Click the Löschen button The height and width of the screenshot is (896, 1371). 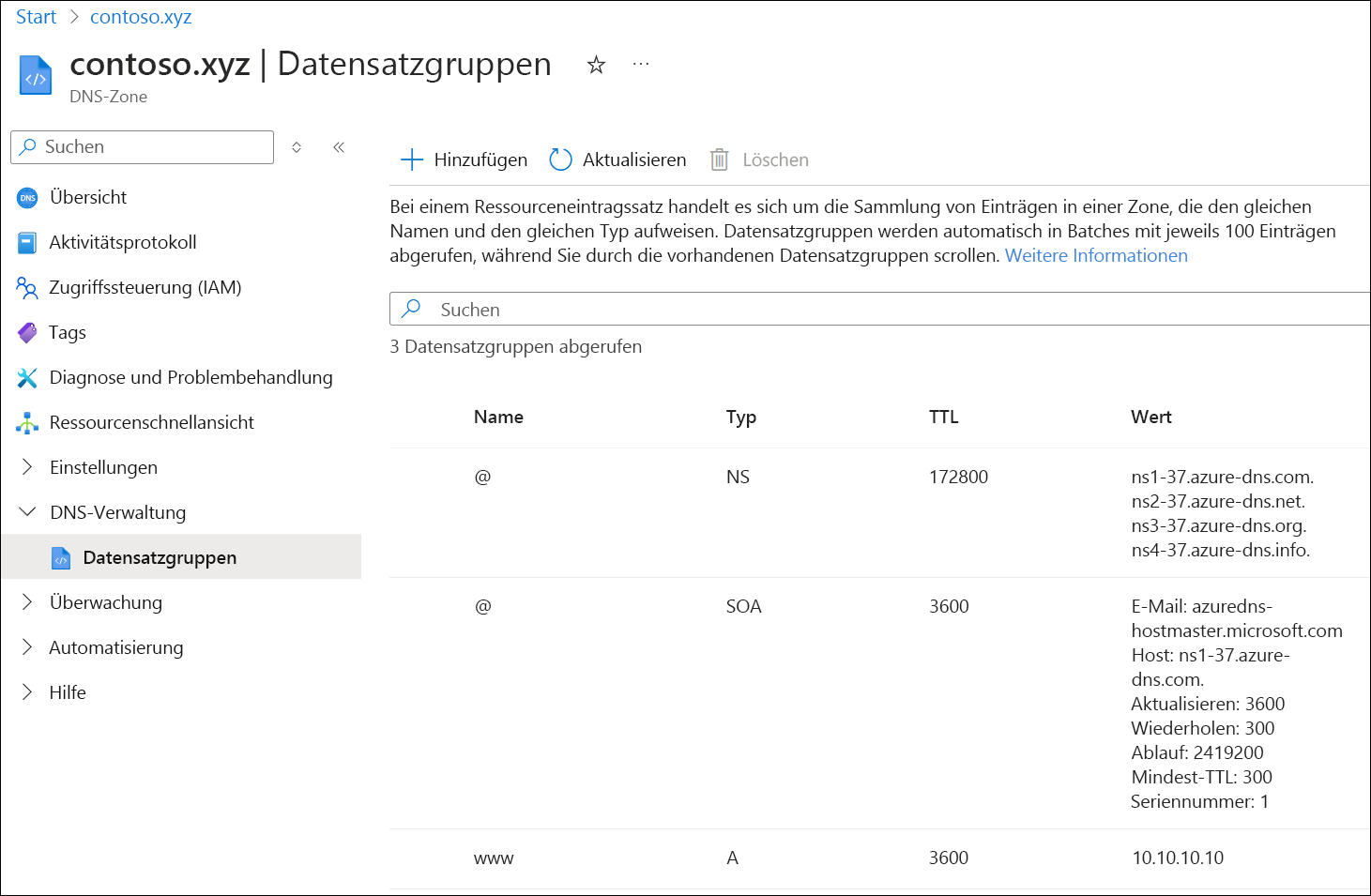[759, 159]
